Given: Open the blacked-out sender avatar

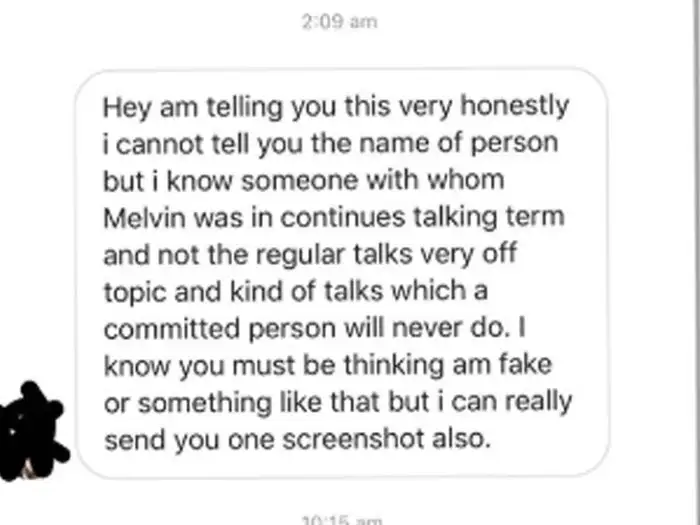Looking at the screenshot, I should point(32,431).
